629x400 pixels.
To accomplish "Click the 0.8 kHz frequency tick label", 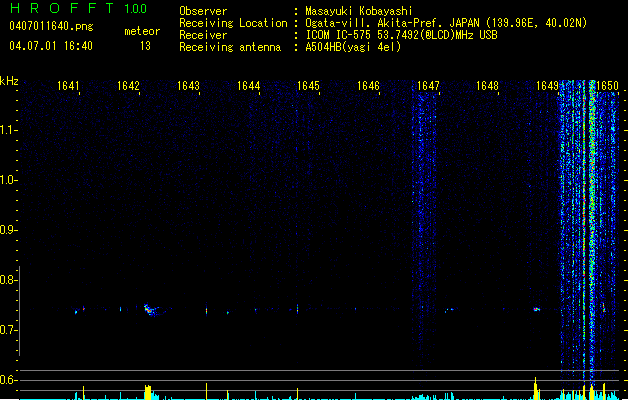I will 8,280.
